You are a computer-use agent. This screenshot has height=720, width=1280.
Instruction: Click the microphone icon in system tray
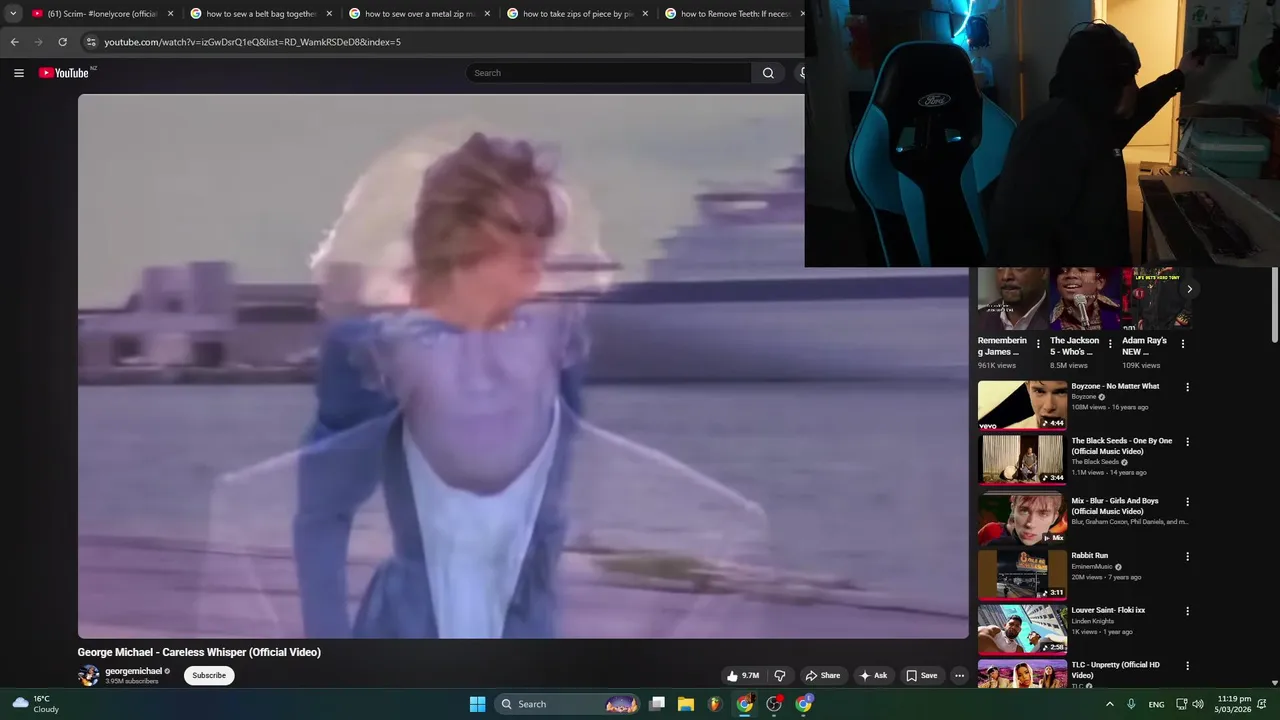pos(1131,704)
